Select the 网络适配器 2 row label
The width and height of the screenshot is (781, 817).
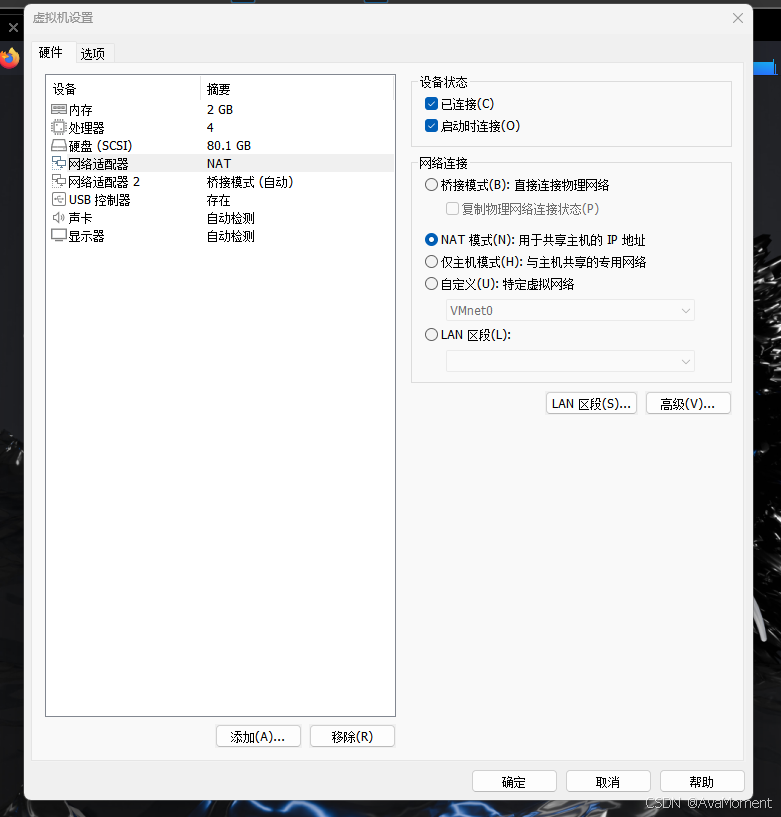pyautogui.click(x=104, y=182)
